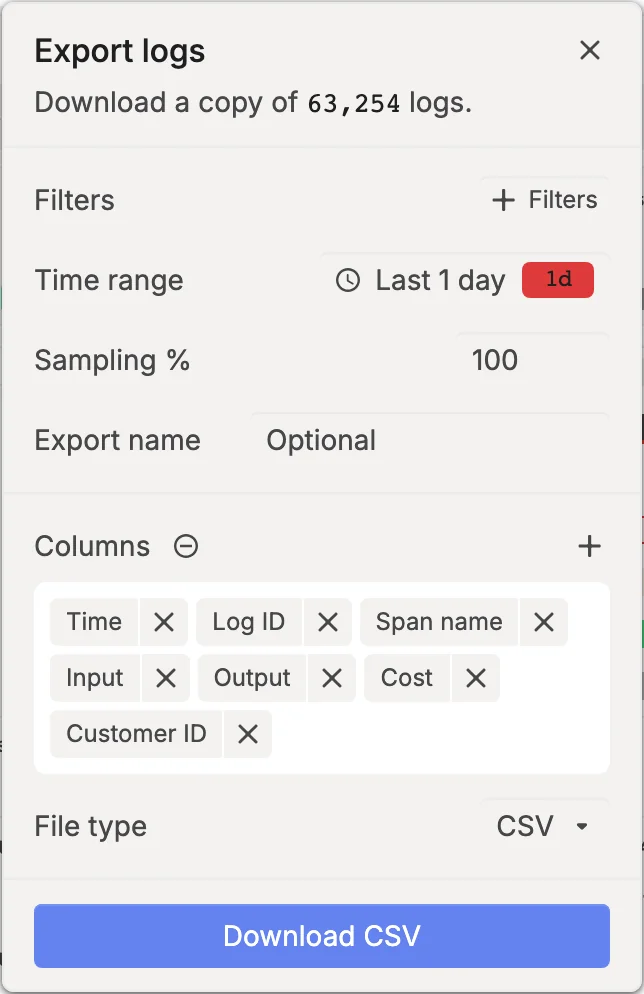The image size is (644, 994).
Task: Select the Customer ID column label
Action: coord(136,734)
